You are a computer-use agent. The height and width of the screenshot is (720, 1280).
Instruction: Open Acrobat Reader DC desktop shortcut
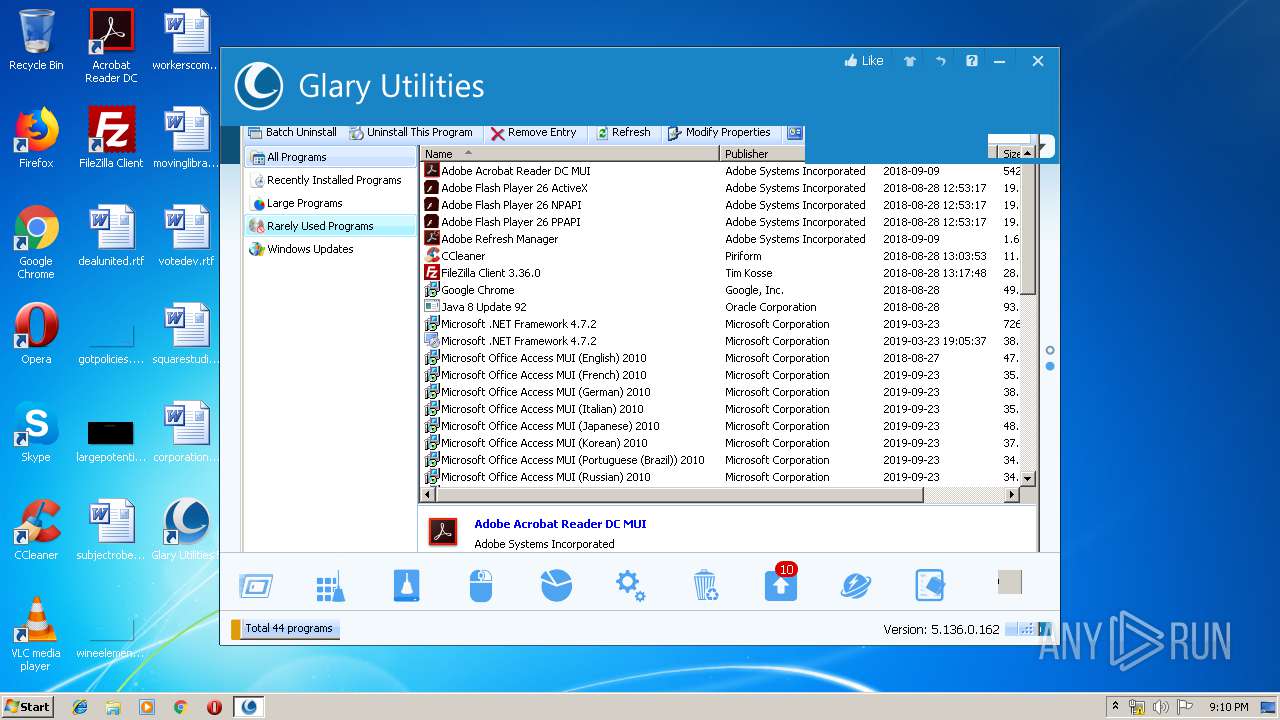pos(111,46)
